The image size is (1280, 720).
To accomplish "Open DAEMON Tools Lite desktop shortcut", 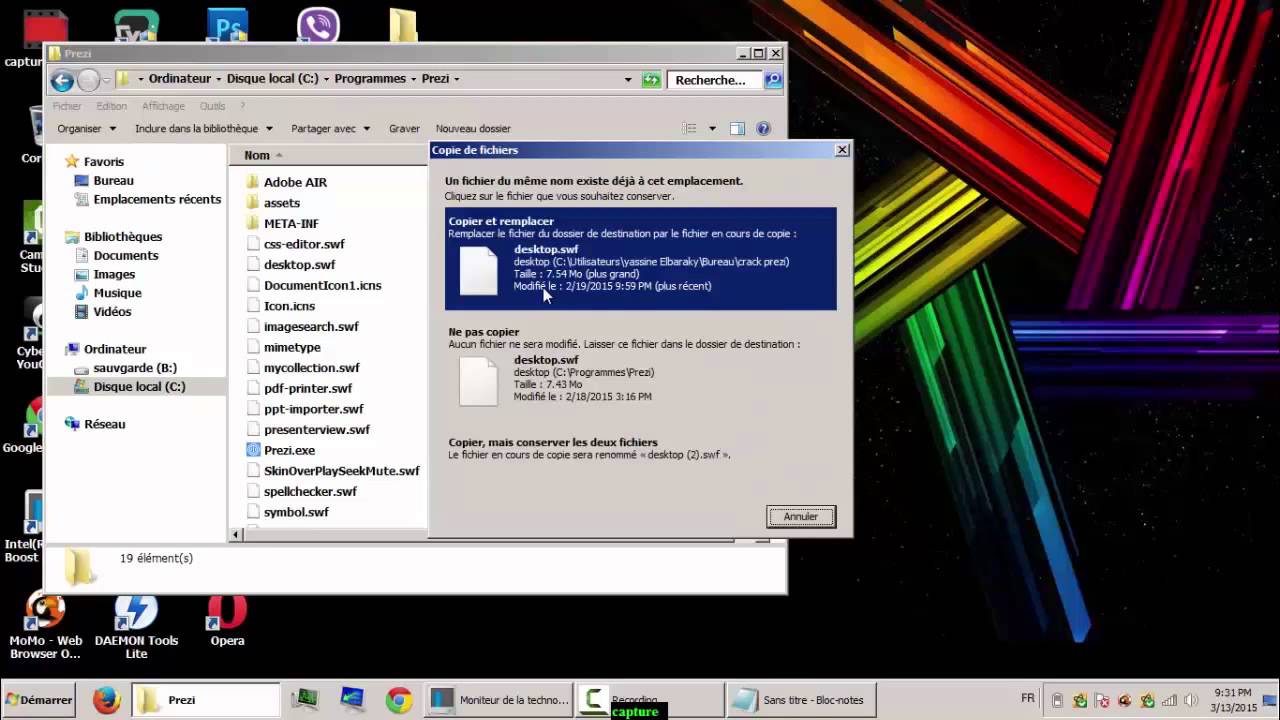I will pyautogui.click(x=136, y=627).
